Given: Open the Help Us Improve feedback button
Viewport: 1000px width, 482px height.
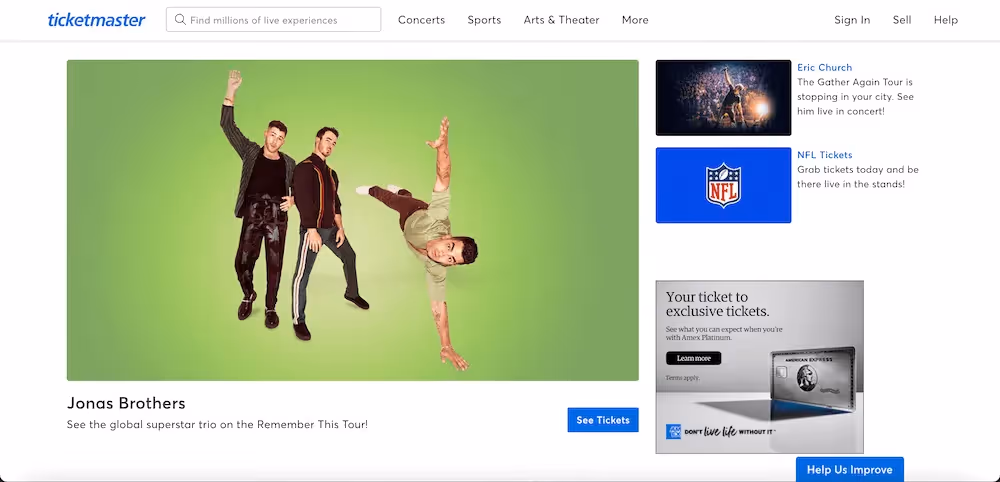Looking at the screenshot, I should 849,470.
